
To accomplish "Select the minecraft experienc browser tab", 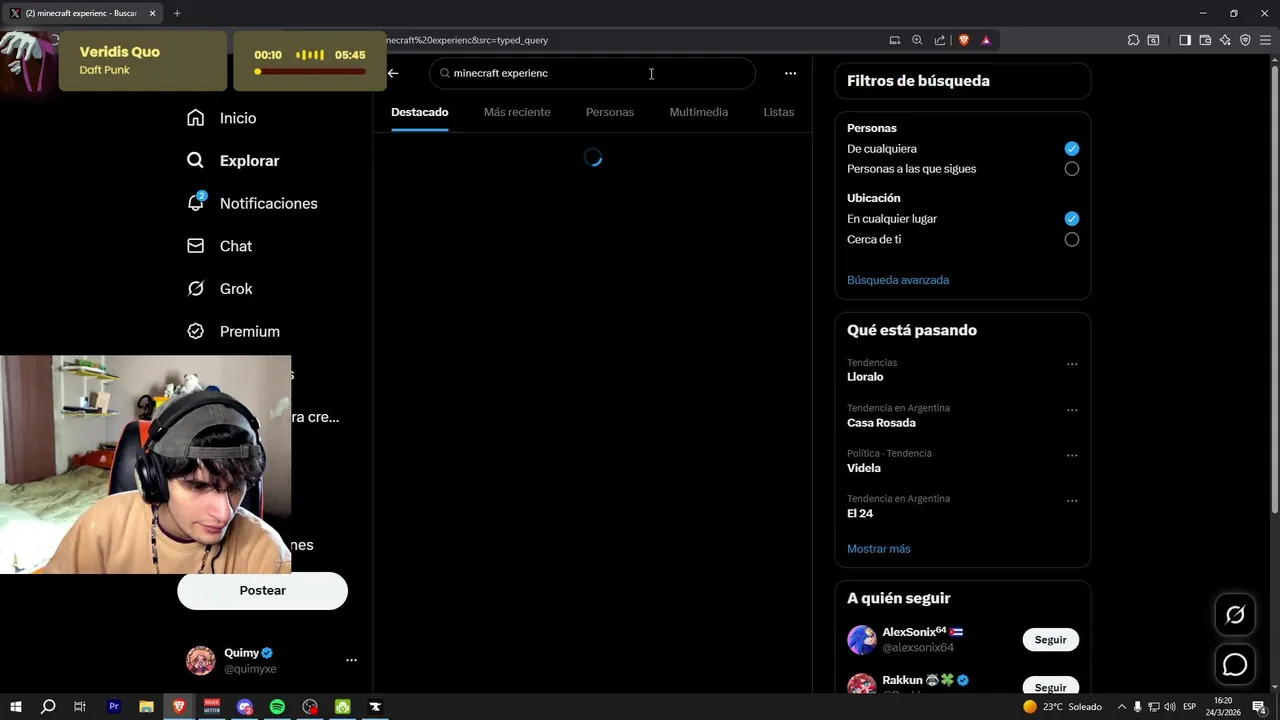I will point(82,13).
